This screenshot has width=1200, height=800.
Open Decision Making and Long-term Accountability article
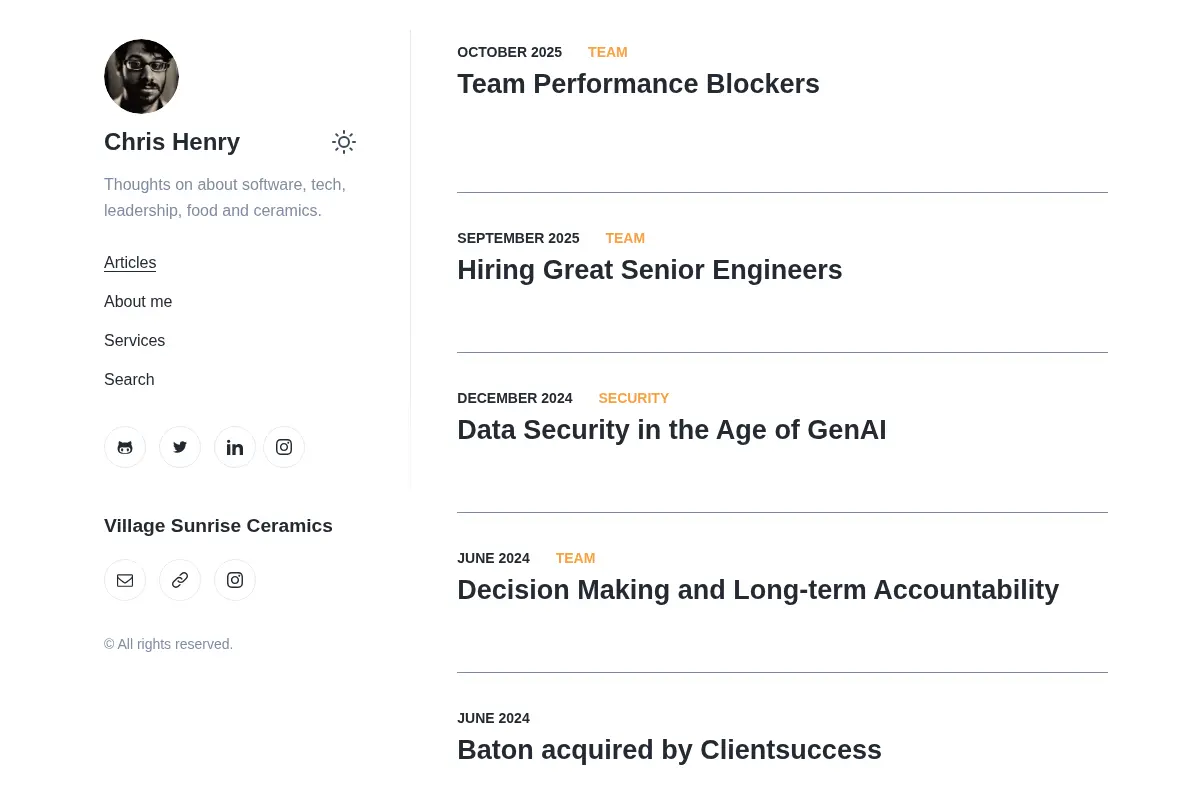[758, 590]
